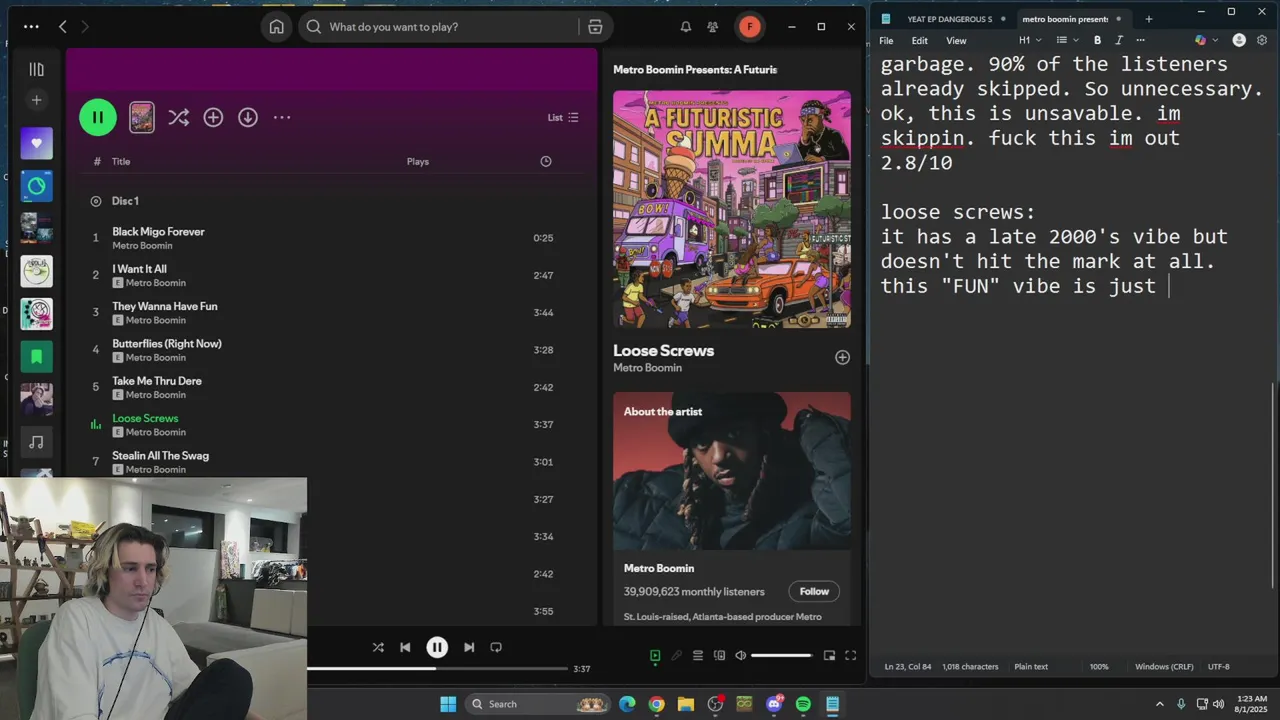Open Notepad File menu
The image size is (1280, 720).
pyautogui.click(x=886, y=41)
